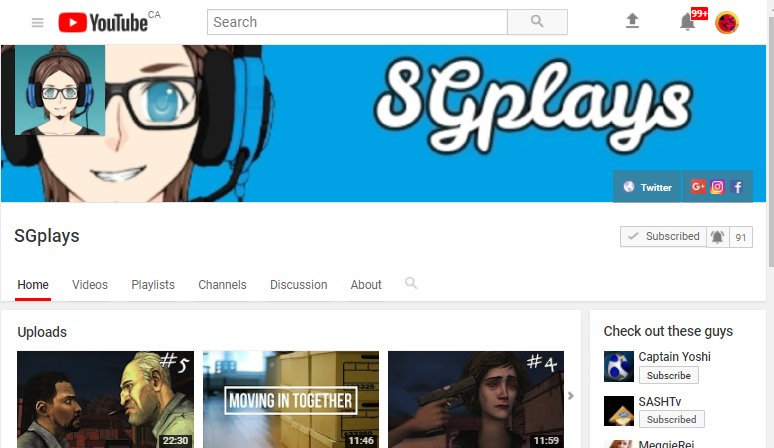This screenshot has height=448, width=774.
Task: Subscribe to Captain Yoshi
Action: pyautogui.click(x=669, y=375)
